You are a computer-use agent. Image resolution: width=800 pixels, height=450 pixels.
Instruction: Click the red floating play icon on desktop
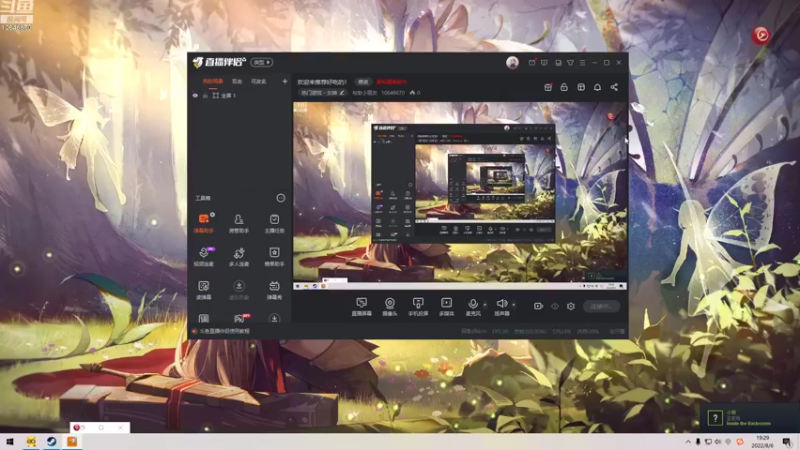[761, 35]
